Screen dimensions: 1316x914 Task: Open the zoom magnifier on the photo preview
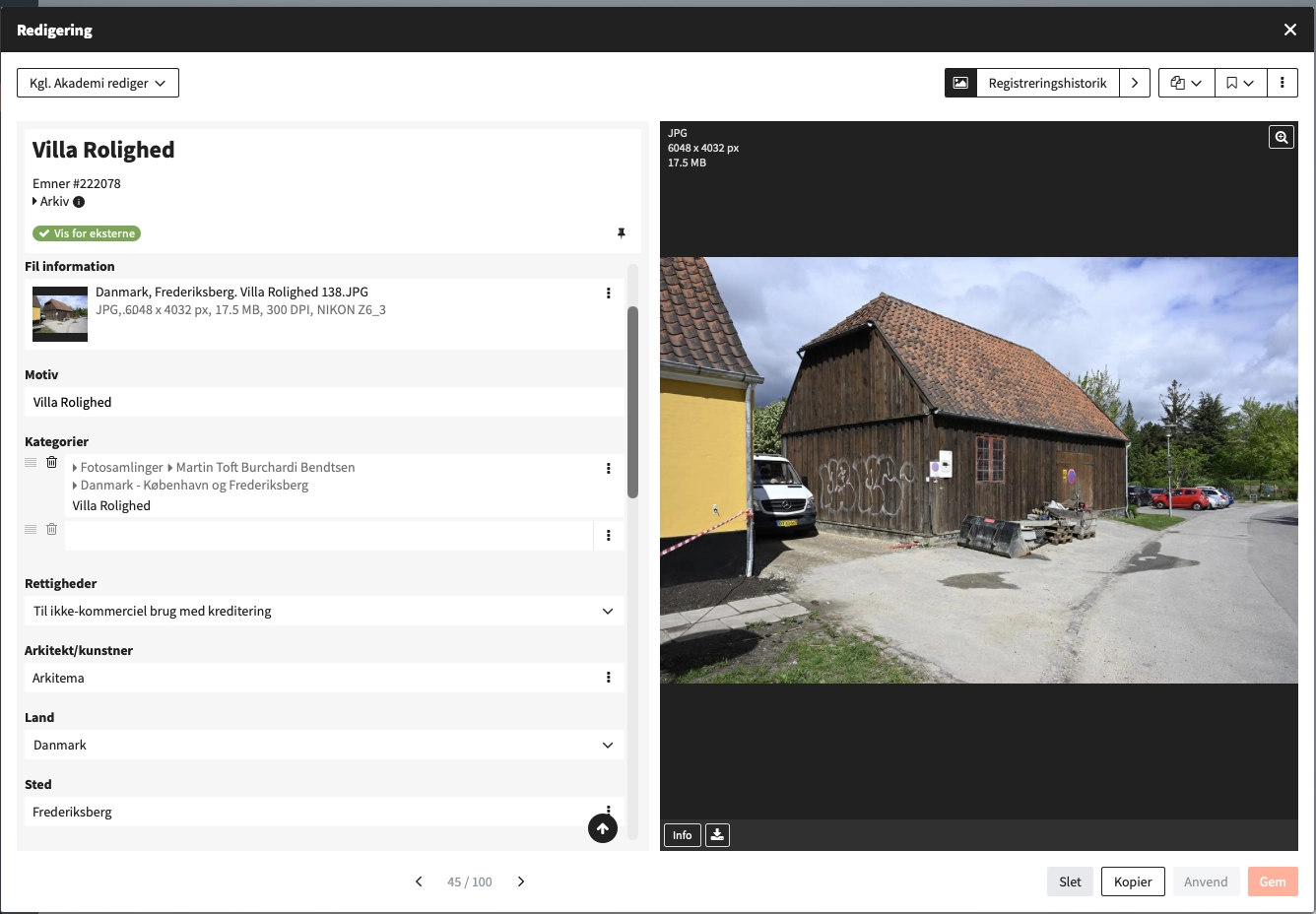pyautogui.click(x=1282, y=137)
